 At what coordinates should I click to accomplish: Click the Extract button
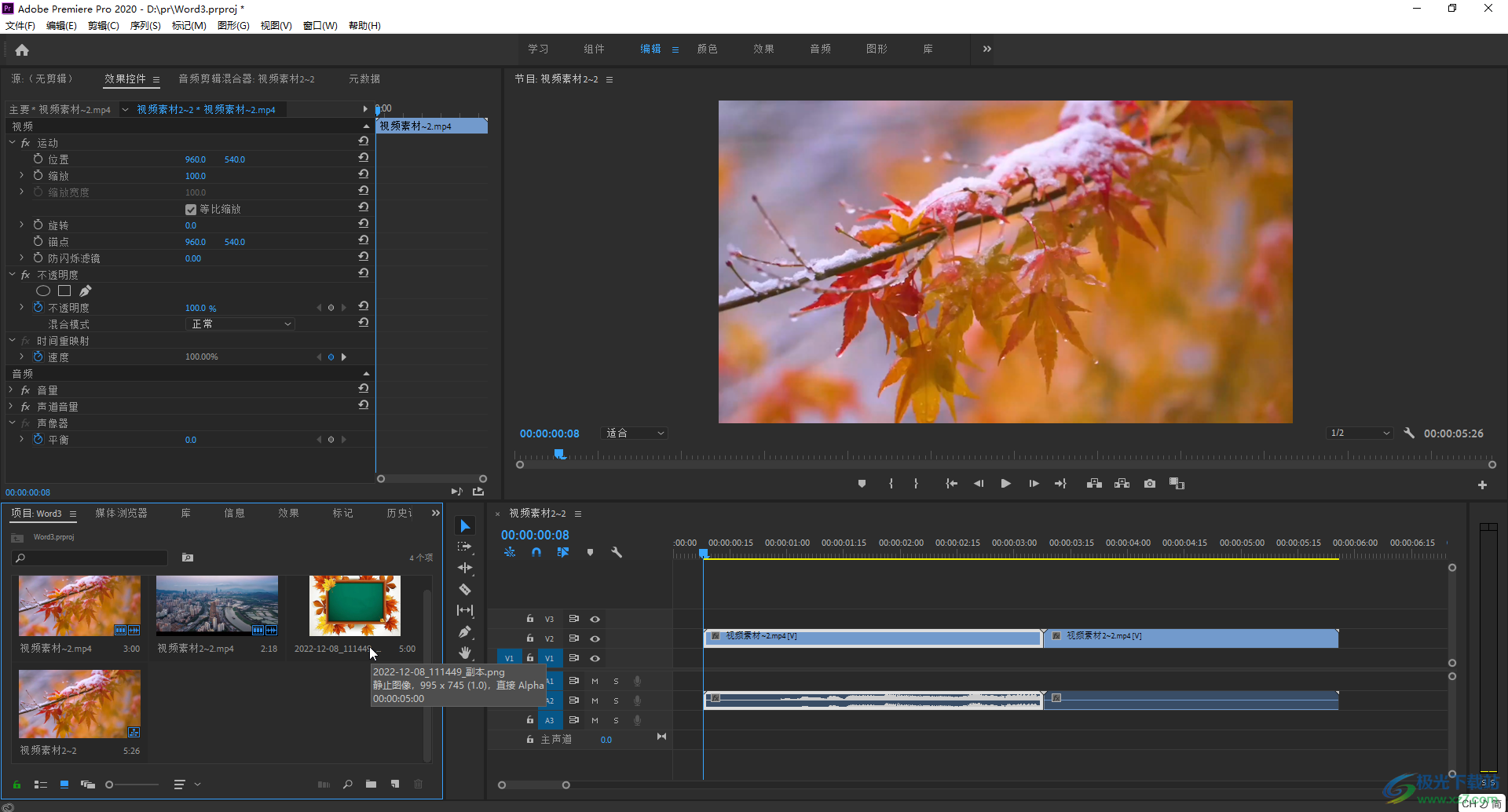click(x=1122, y=484)
